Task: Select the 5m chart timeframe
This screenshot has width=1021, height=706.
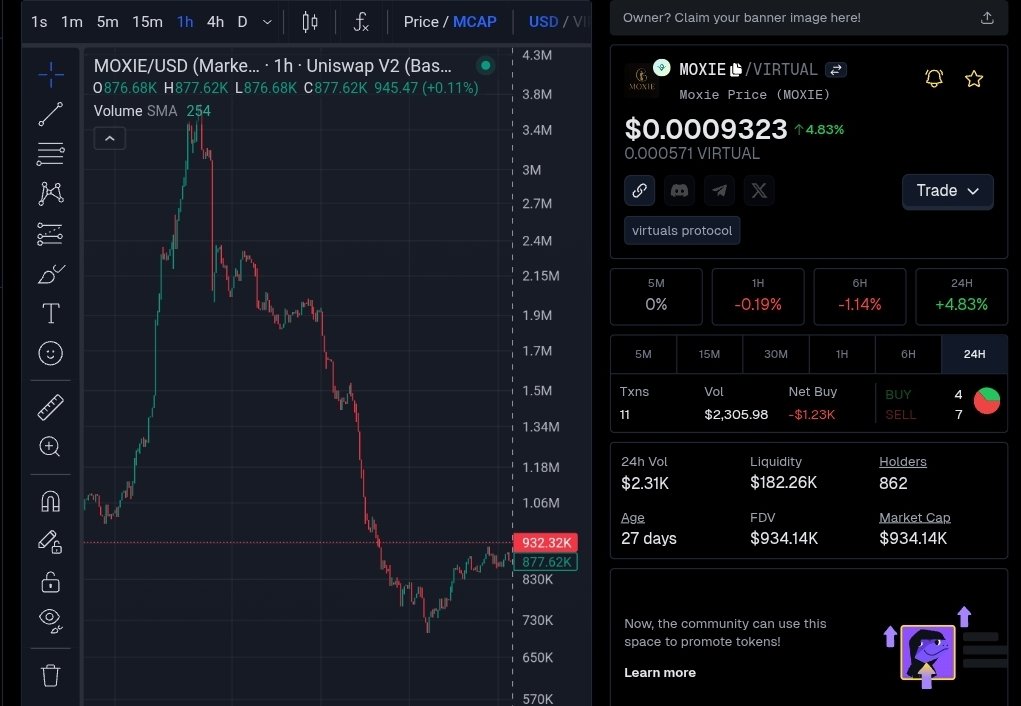Action: 107,22
